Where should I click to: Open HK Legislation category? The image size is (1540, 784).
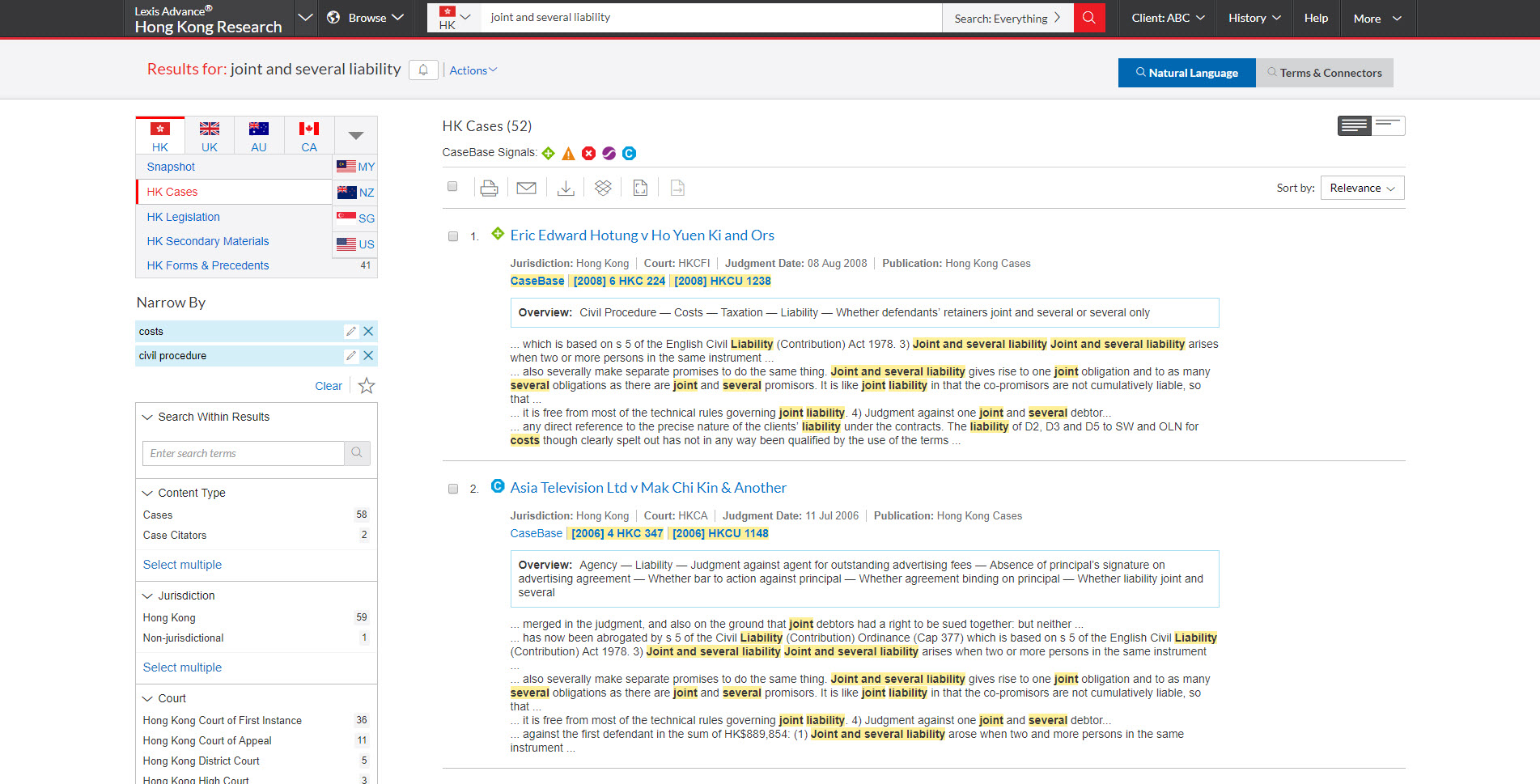pos(183,217)
